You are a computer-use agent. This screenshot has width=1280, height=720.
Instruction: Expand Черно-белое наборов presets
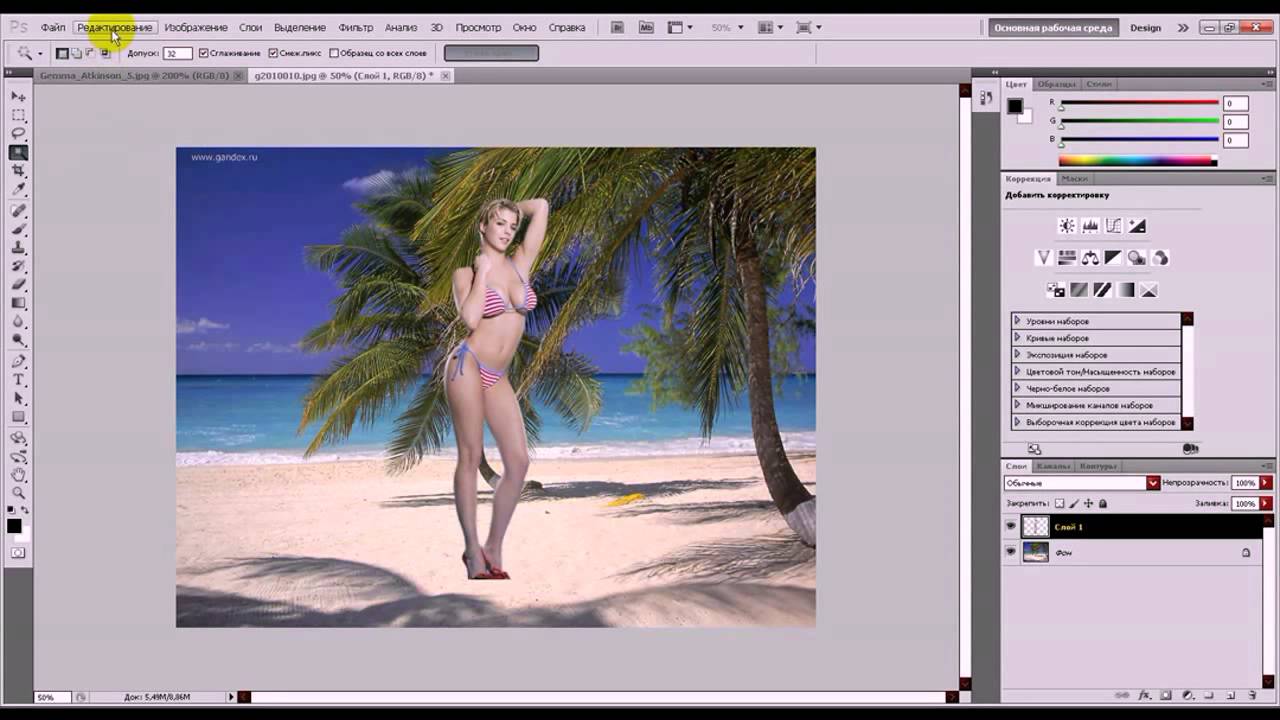[x=1017, y=388]
